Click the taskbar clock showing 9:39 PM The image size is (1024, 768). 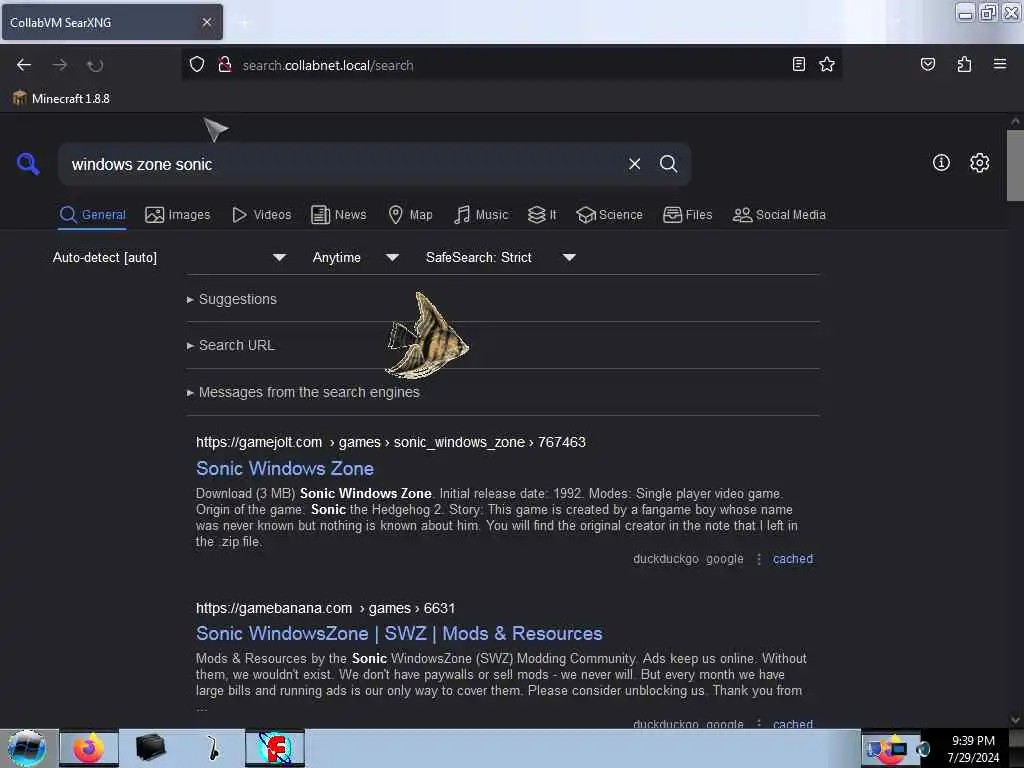[973, 749]
